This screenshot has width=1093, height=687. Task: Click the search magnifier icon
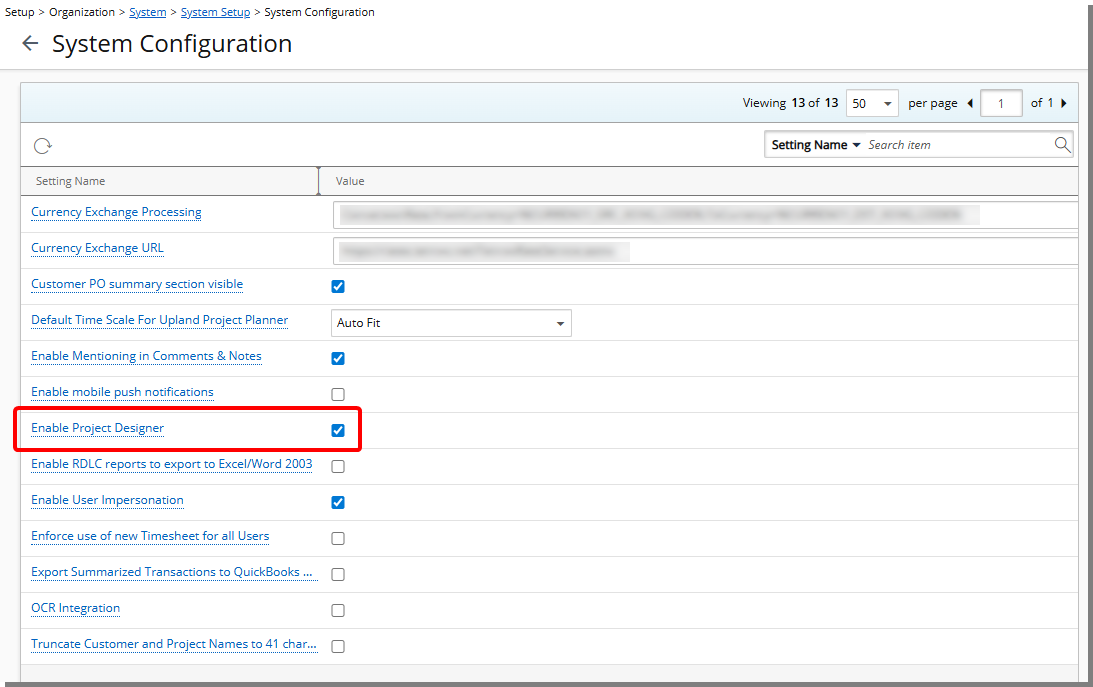click(1062, 144)
